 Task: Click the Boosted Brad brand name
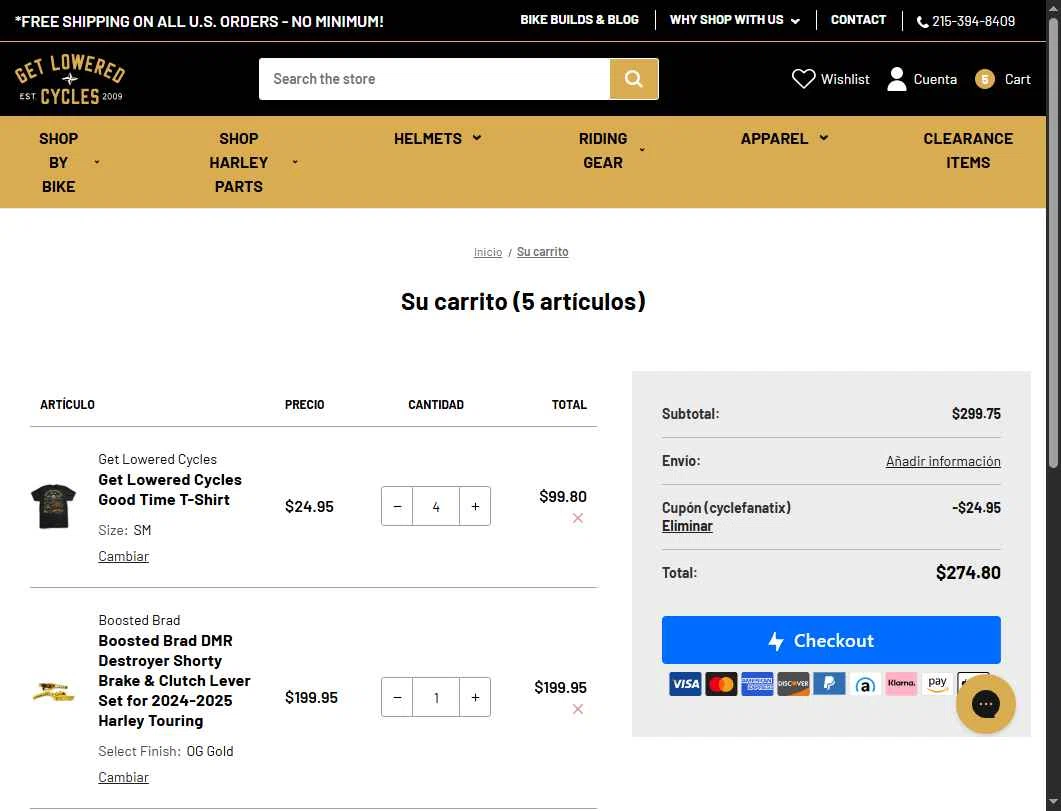(x=139, y=620)
